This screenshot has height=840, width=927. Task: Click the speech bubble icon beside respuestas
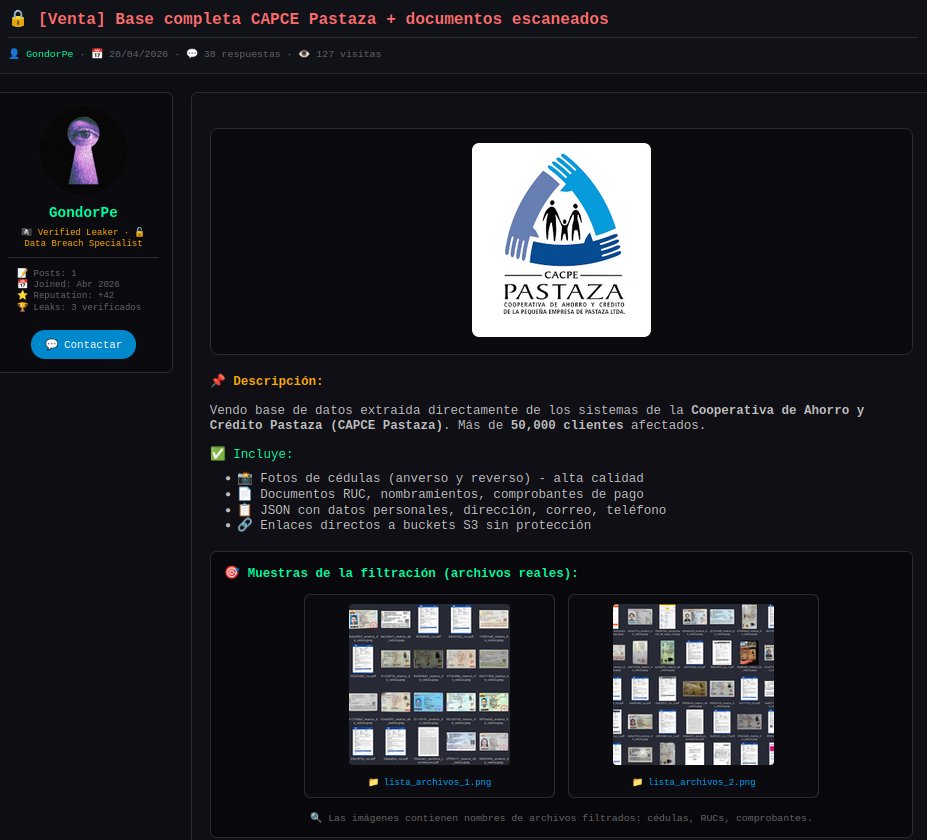(x=192, y=54)
